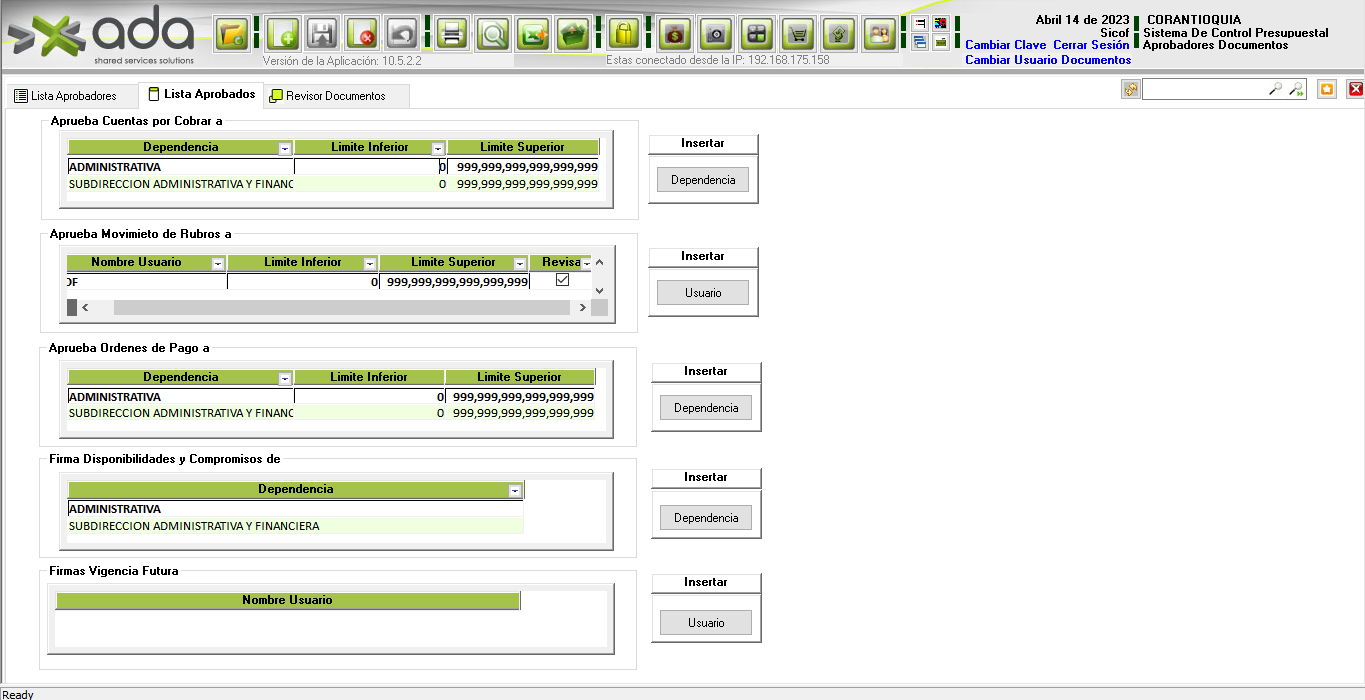Close the form with the red X icon

point(1356,89)
